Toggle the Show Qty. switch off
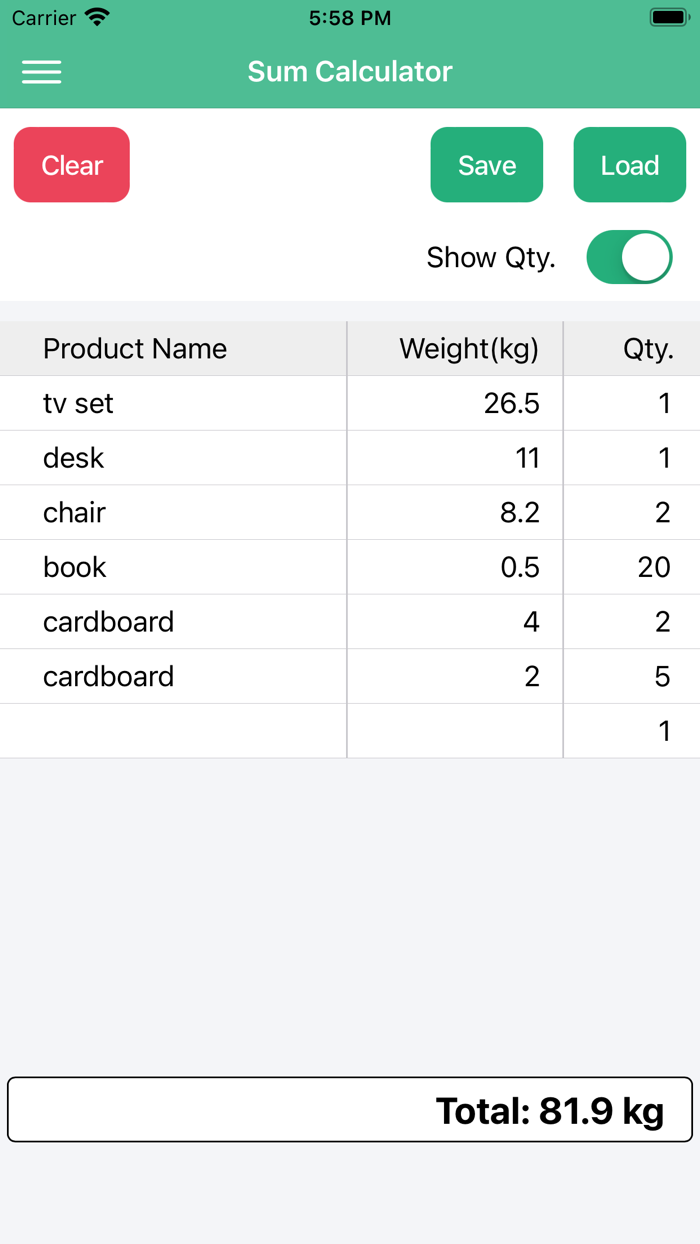700x1244 pixels. (629, 257)
